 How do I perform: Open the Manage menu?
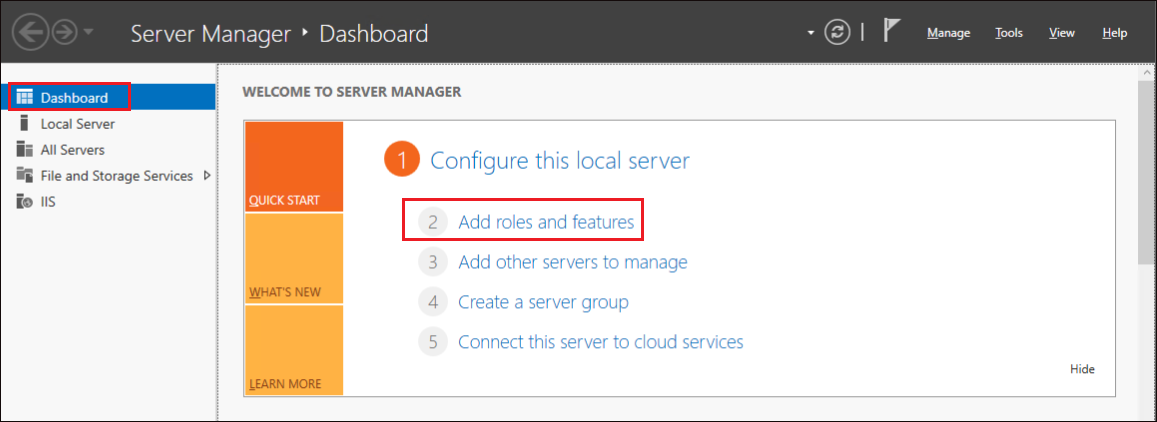948,33
